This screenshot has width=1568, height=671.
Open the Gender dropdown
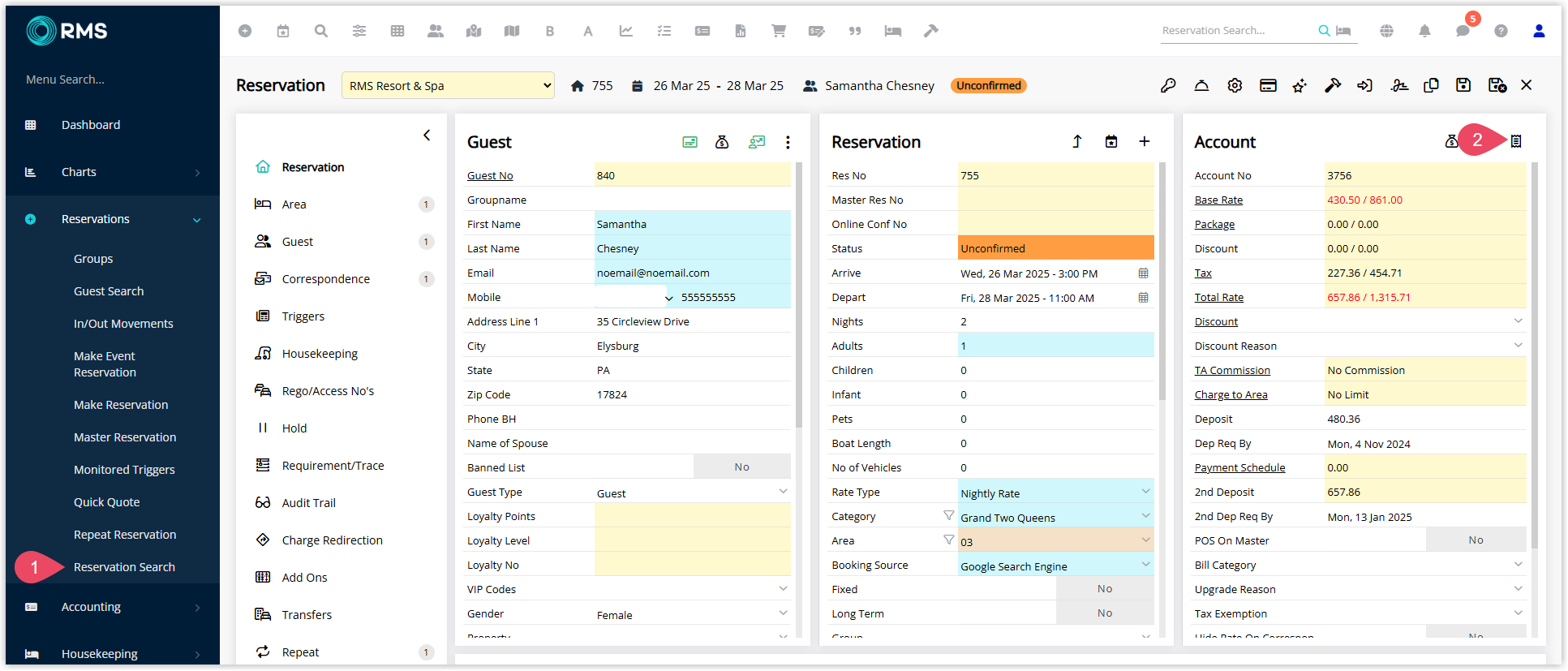[x=783, y=613]
